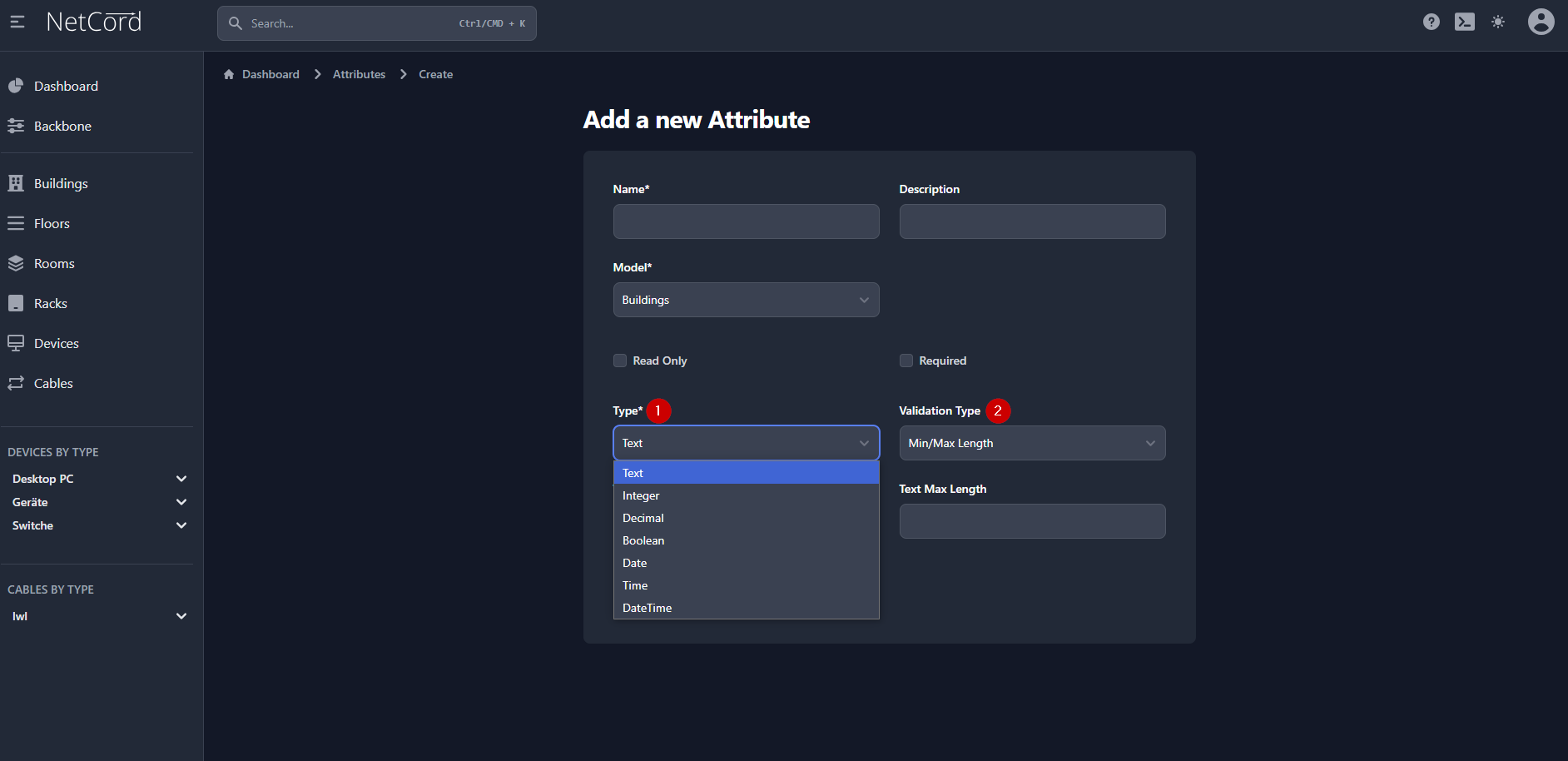The height and width of the screenshot is (761, 1568).
Task: Click the home icon in breadcrumb
Action: [x=229, y=75]
